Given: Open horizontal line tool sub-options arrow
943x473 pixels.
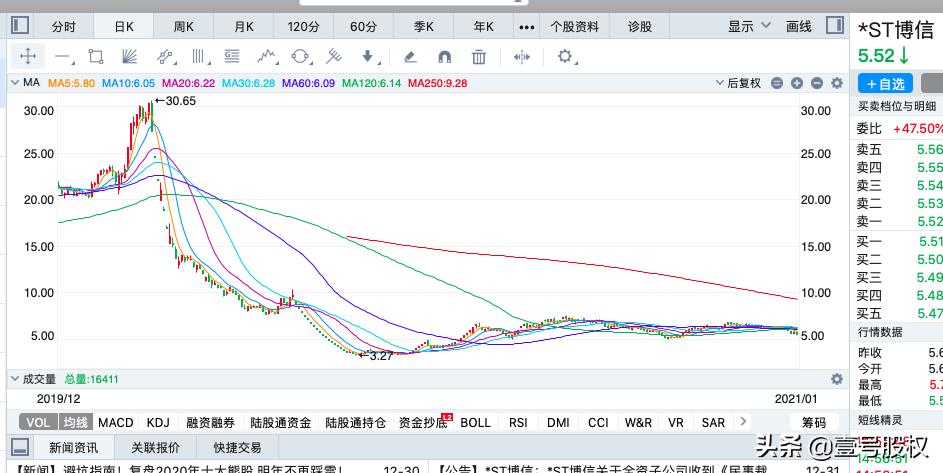Looking at the screenshot, I should coord(73,63).
